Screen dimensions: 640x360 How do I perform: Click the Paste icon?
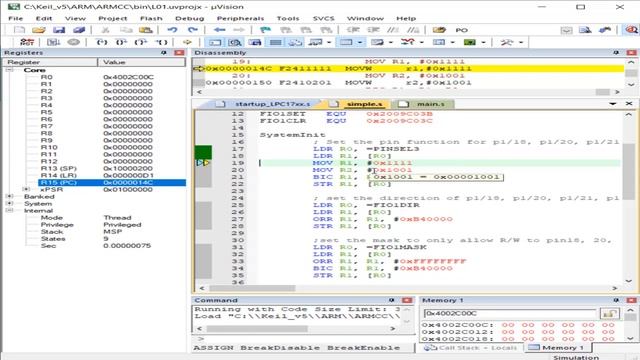[x=145, y=30]
